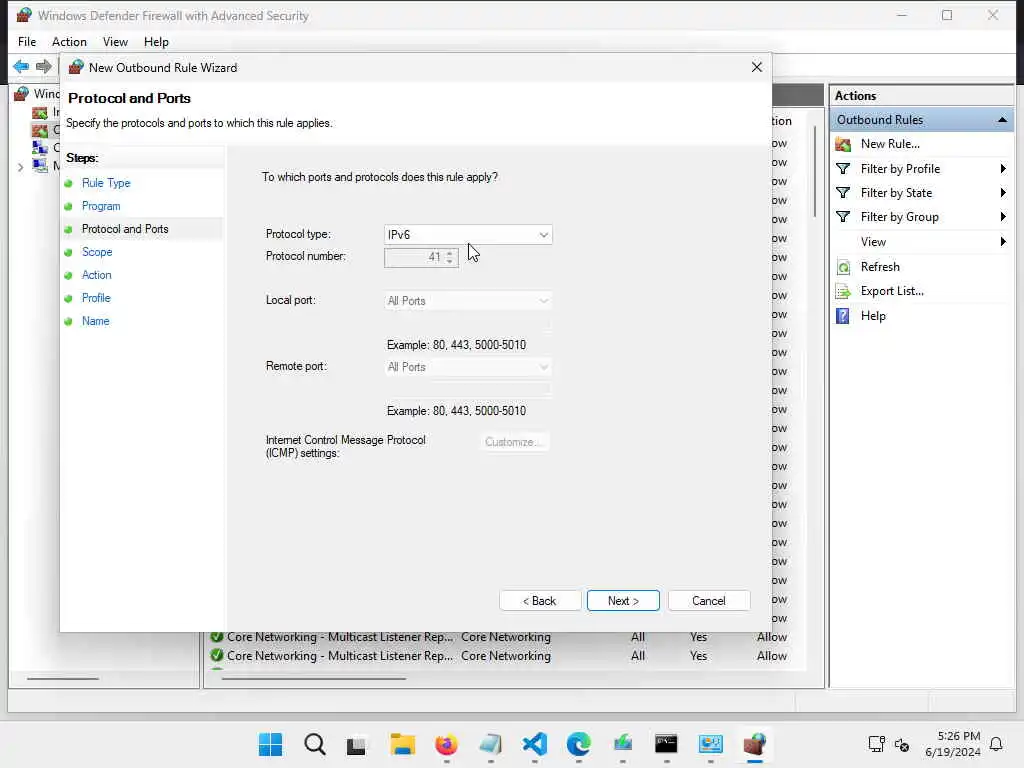The height and width of the screenshot is (768, 1024).
Task: Expand the Filter by State submenu arrow
Action: click(x=1002, y=193)
